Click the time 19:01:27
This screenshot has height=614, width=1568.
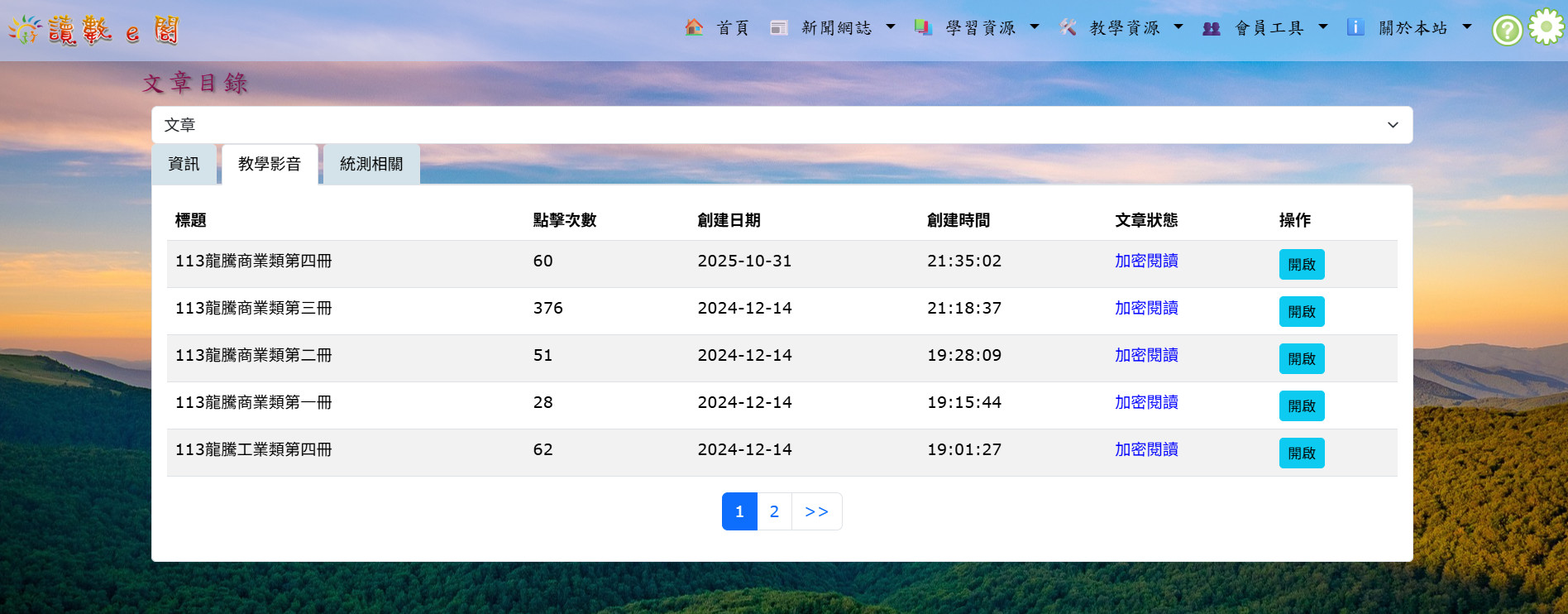click(x=964, y=449)
